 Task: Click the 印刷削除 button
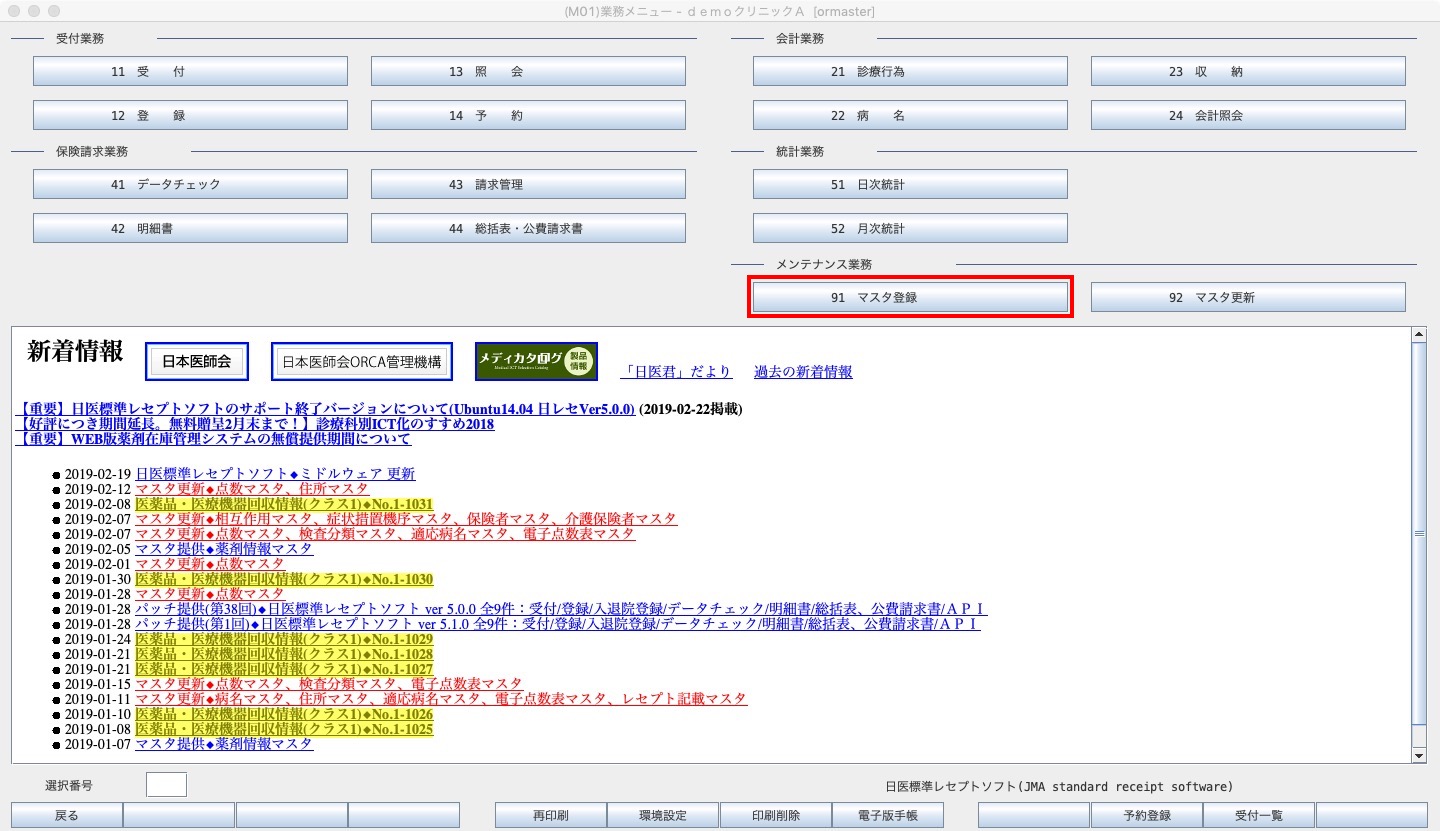coord(775,815)
